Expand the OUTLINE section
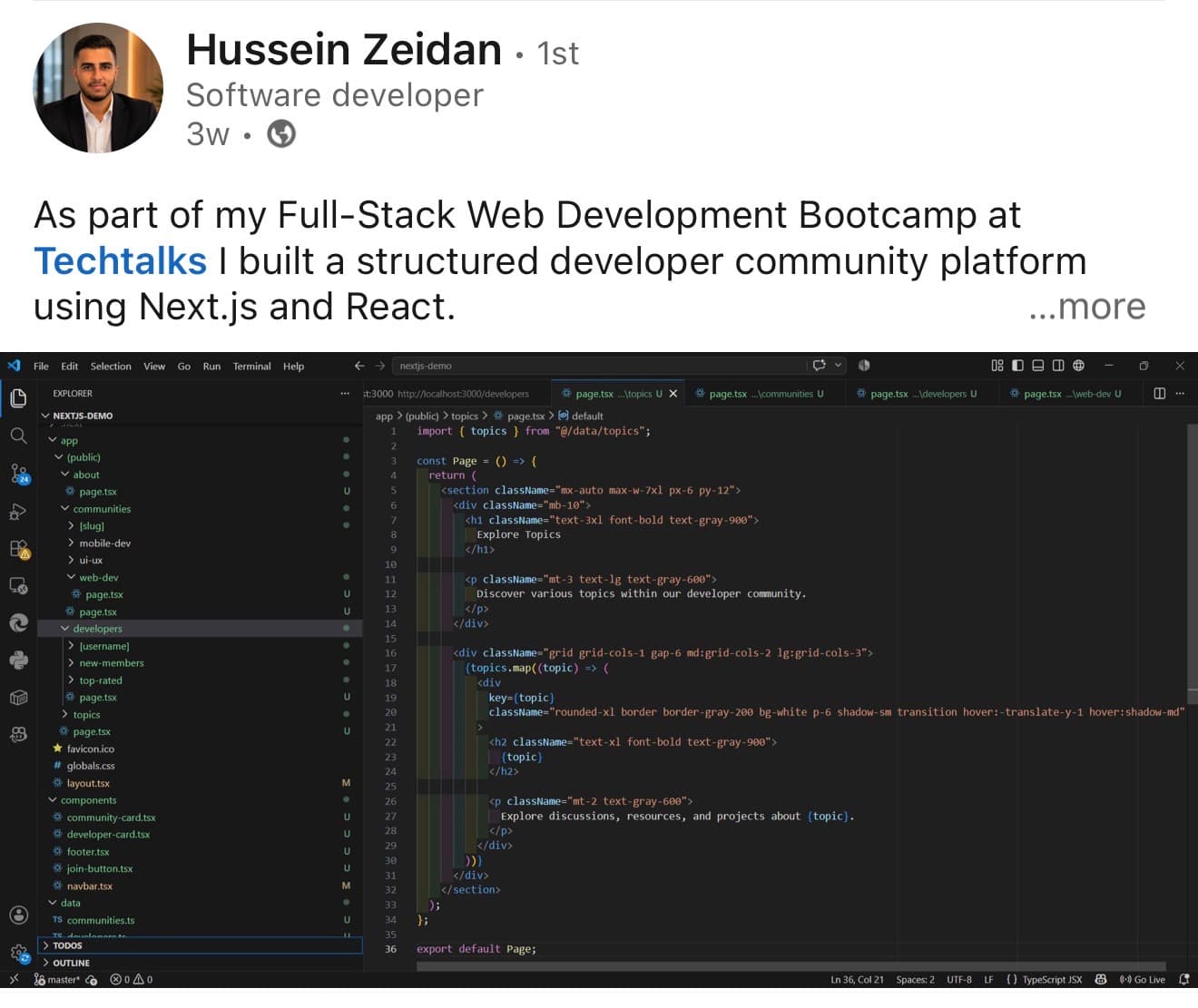The image size is (1198, 1008). point(200,963)
